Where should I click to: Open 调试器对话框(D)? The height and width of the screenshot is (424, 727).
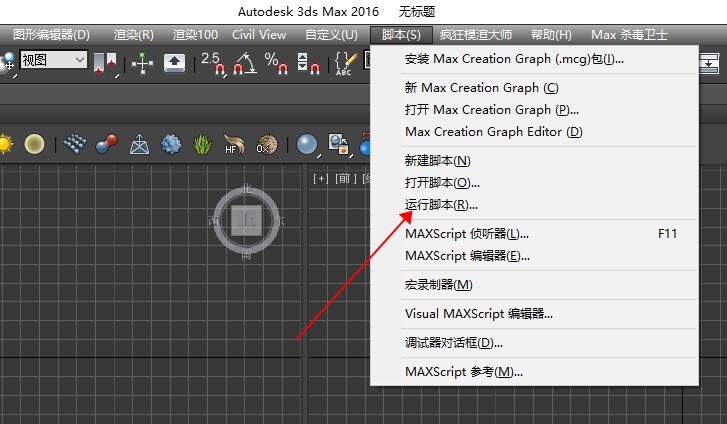click(x=534, y=342)
